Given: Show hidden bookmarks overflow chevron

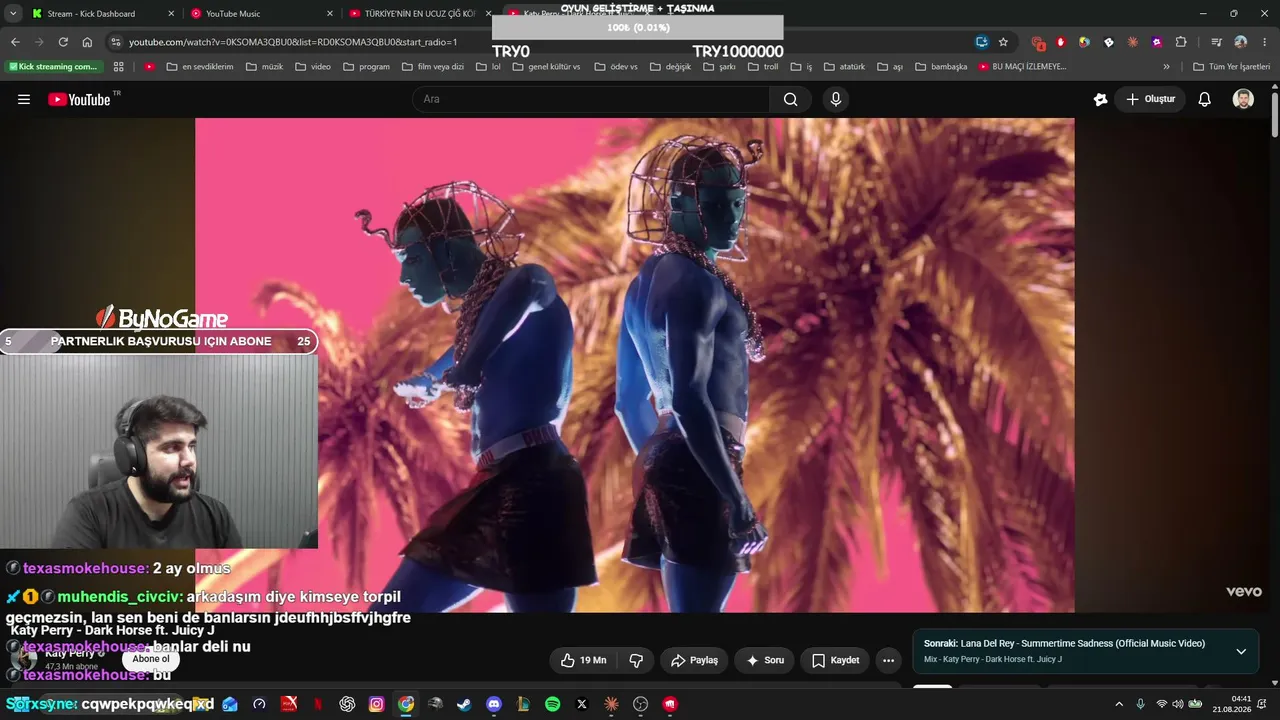Looking at the screenshot, I should click(x=1166, y=67).
